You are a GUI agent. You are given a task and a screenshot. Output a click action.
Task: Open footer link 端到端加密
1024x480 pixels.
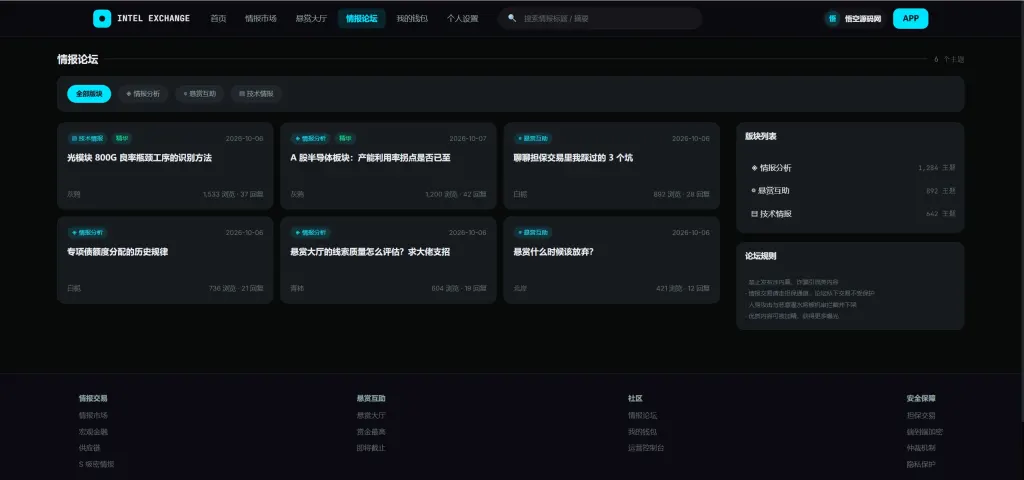tap(925, 432)
